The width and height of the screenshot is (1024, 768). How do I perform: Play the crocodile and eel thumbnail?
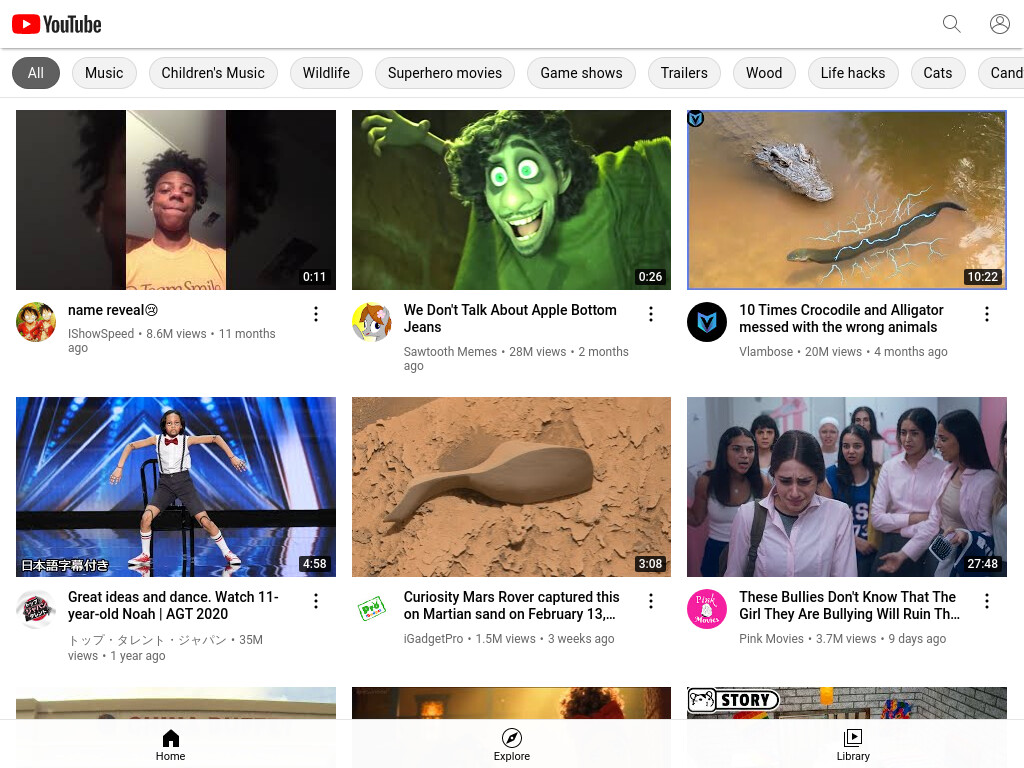point(847,200)
